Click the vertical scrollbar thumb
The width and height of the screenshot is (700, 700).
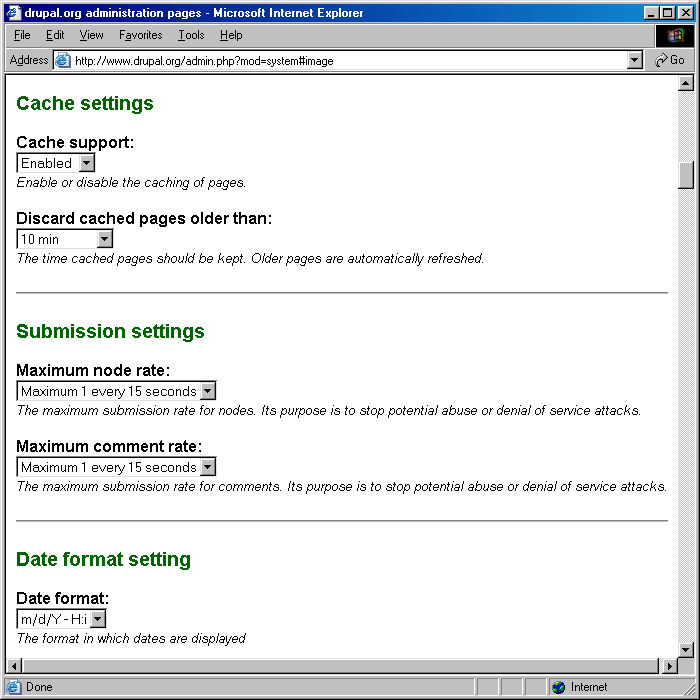[686, 175]
